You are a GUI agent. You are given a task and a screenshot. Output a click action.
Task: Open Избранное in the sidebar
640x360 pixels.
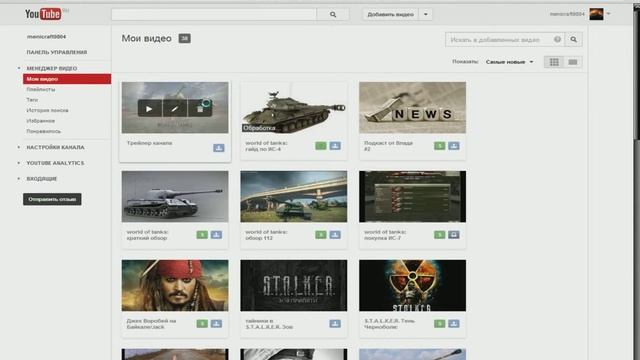click(40, 121)
